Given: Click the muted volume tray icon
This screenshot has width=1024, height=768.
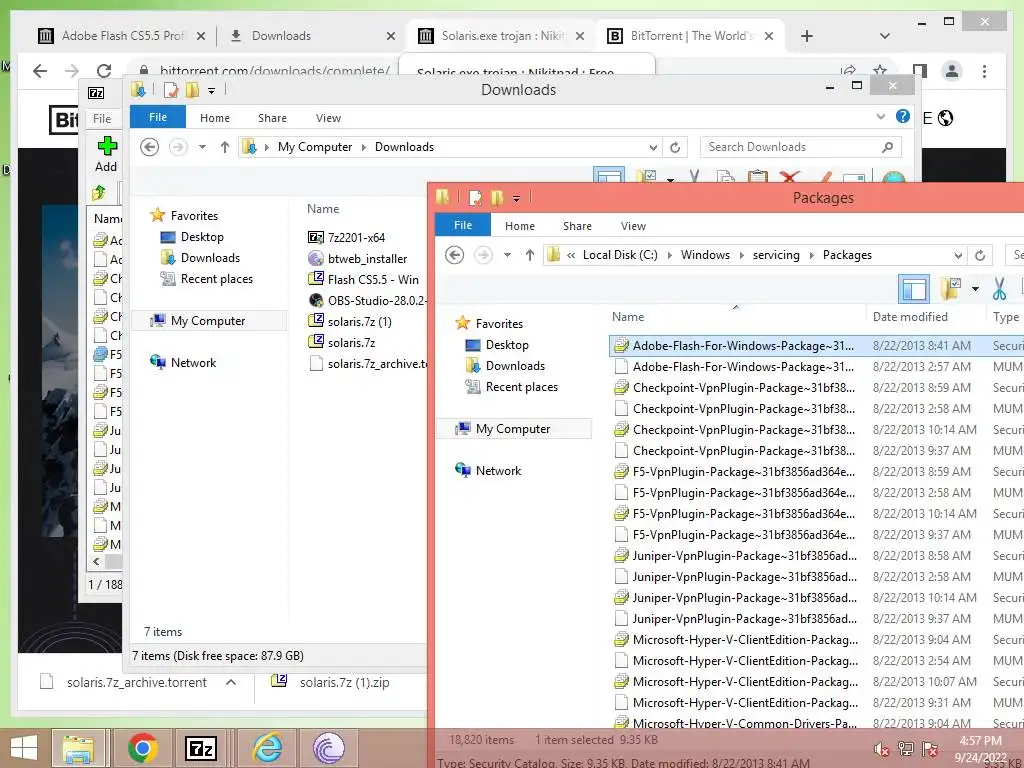Looking at the screenshot, I should click(x=881, y=749).
